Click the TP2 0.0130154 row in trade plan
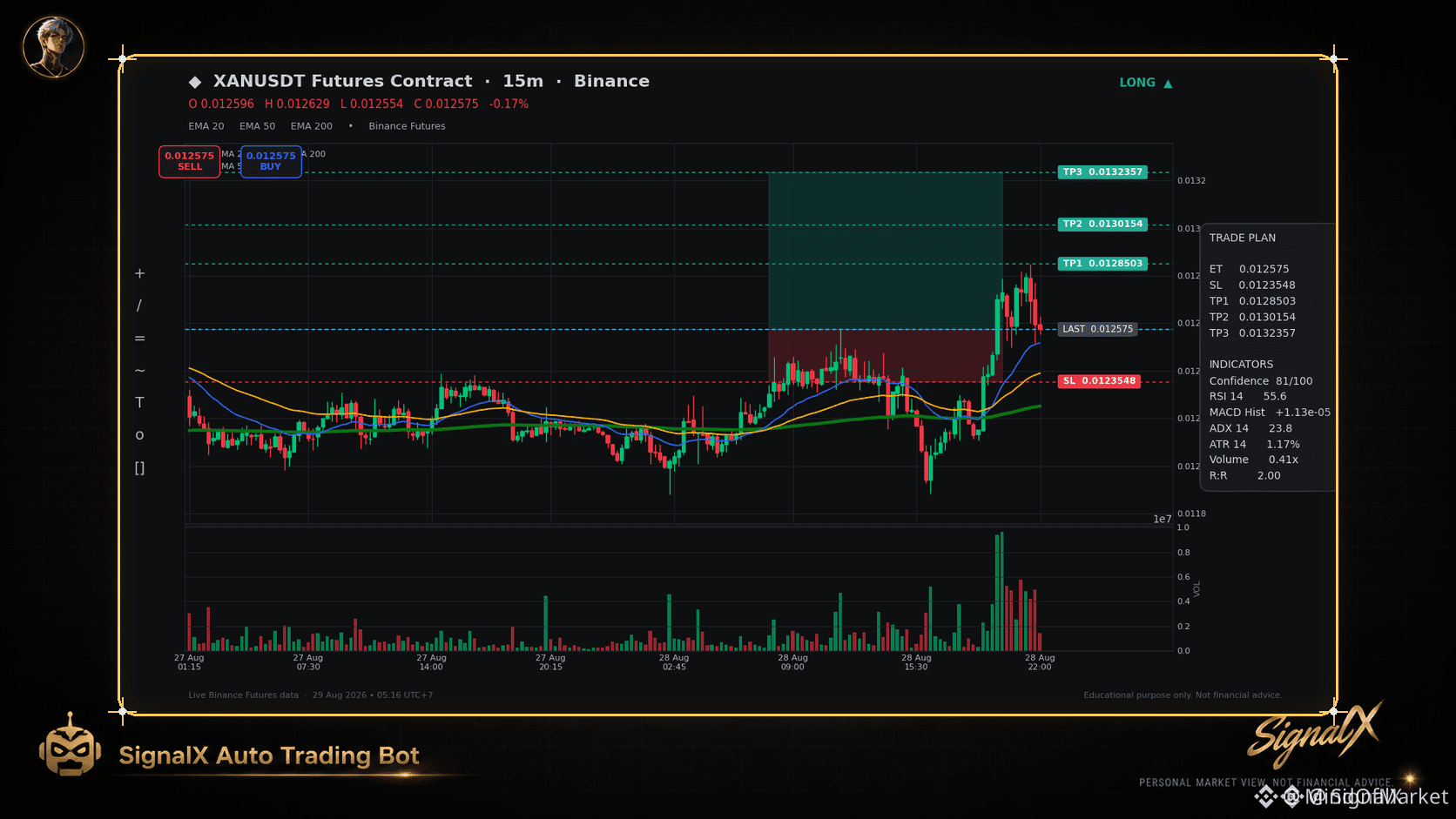 tap(1252, 318)
